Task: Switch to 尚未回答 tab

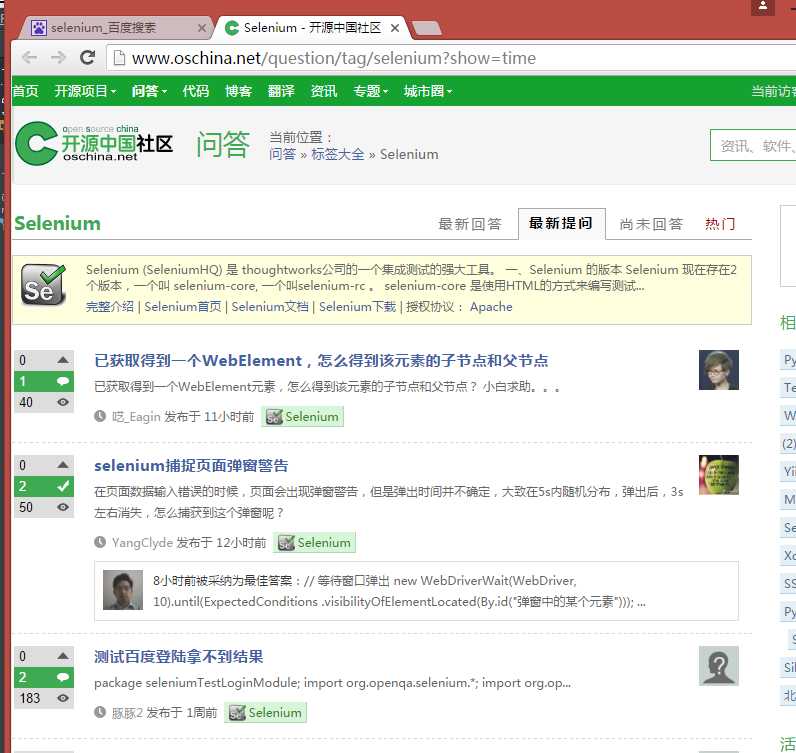Action: pos(651,224)
